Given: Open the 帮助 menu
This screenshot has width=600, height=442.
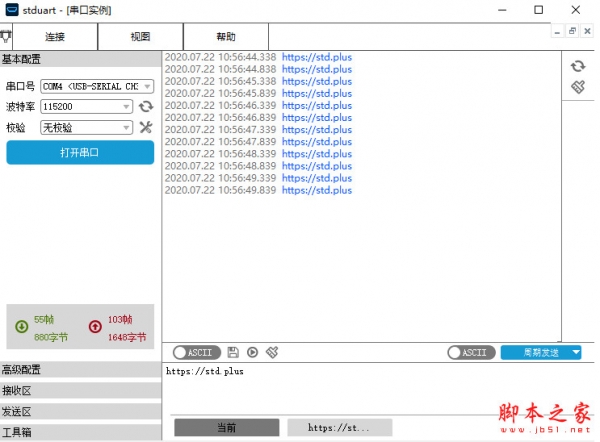Looking at the screenshot, I should click(x=226, y=37).
